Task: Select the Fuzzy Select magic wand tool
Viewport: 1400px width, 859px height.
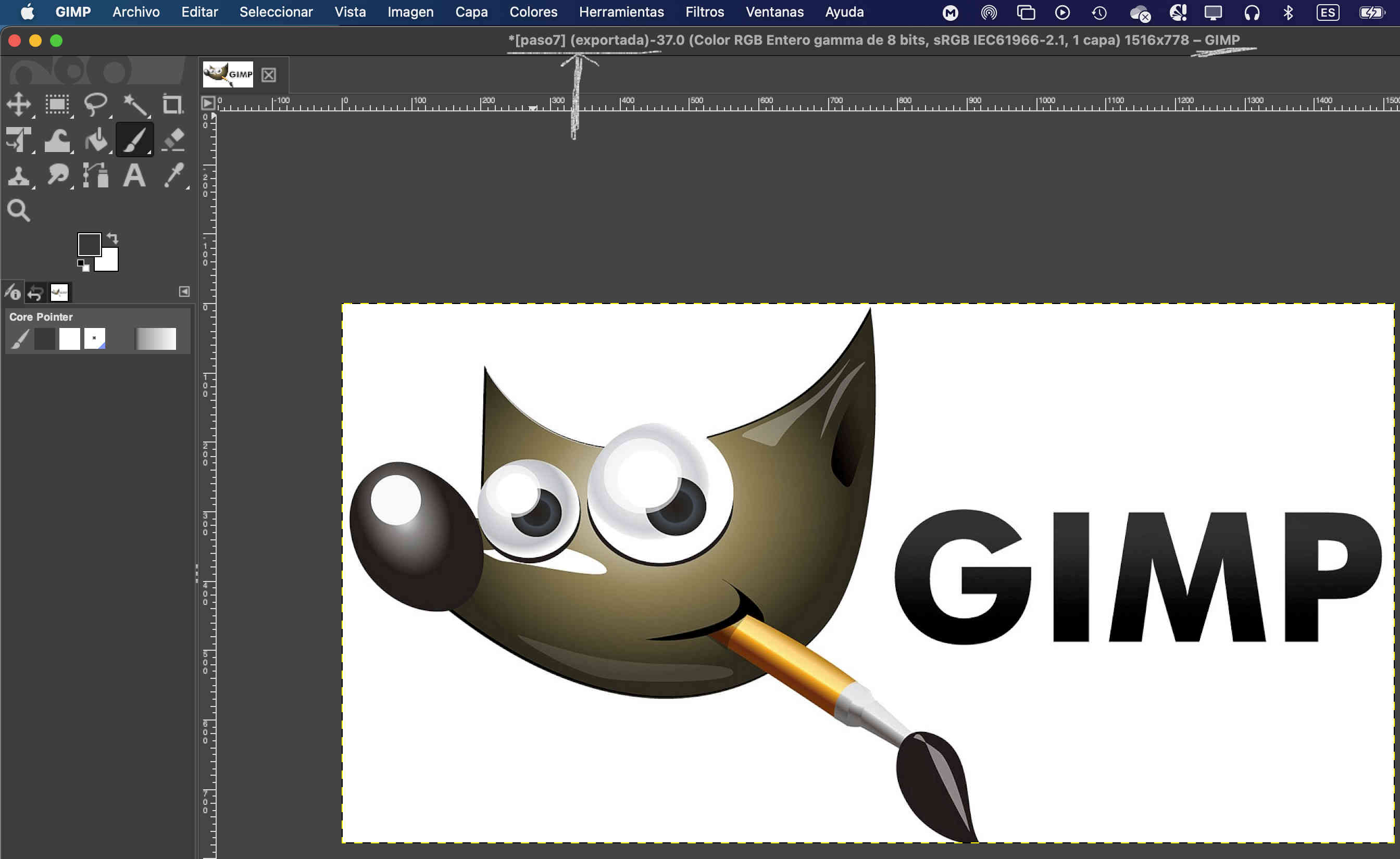Action: click(135, 105)
